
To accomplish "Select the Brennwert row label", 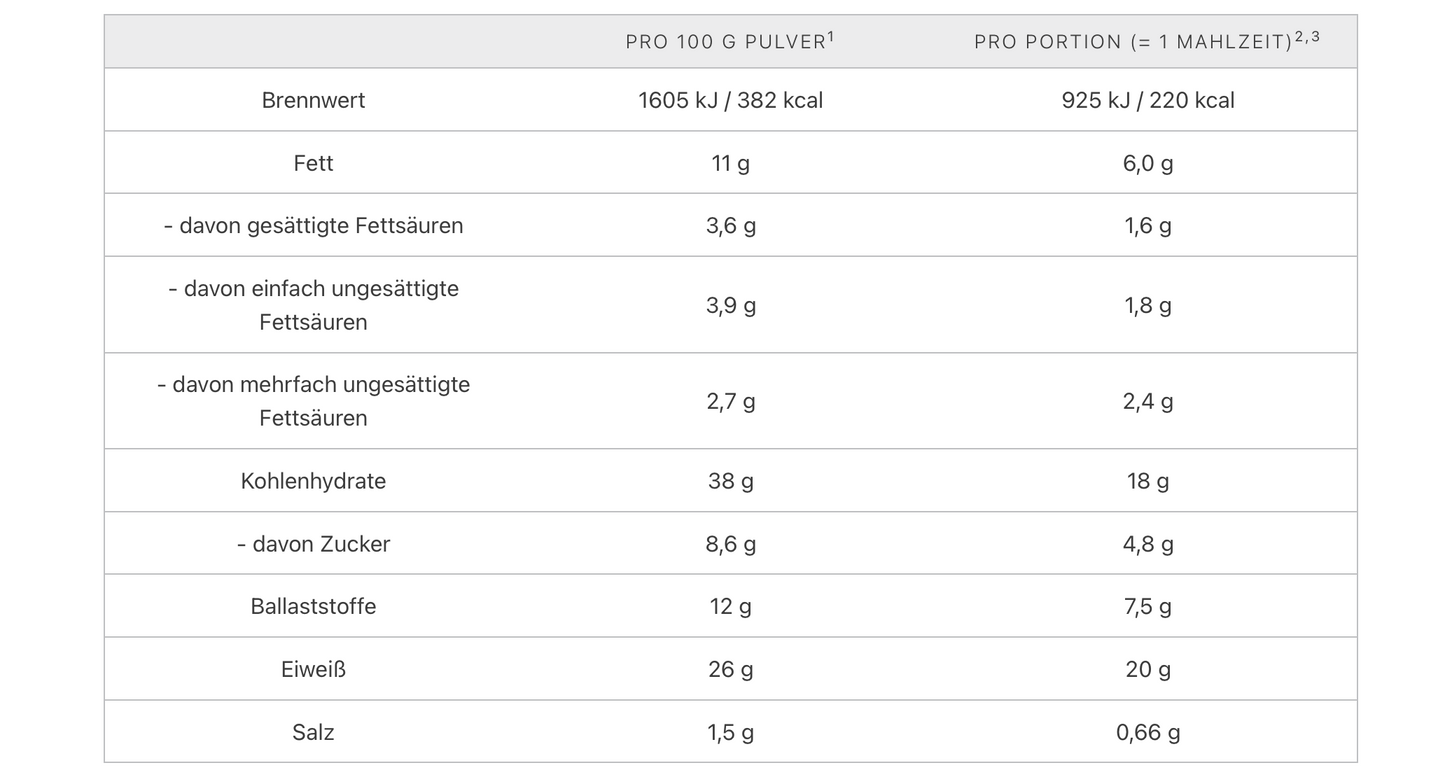I will 313,100.
